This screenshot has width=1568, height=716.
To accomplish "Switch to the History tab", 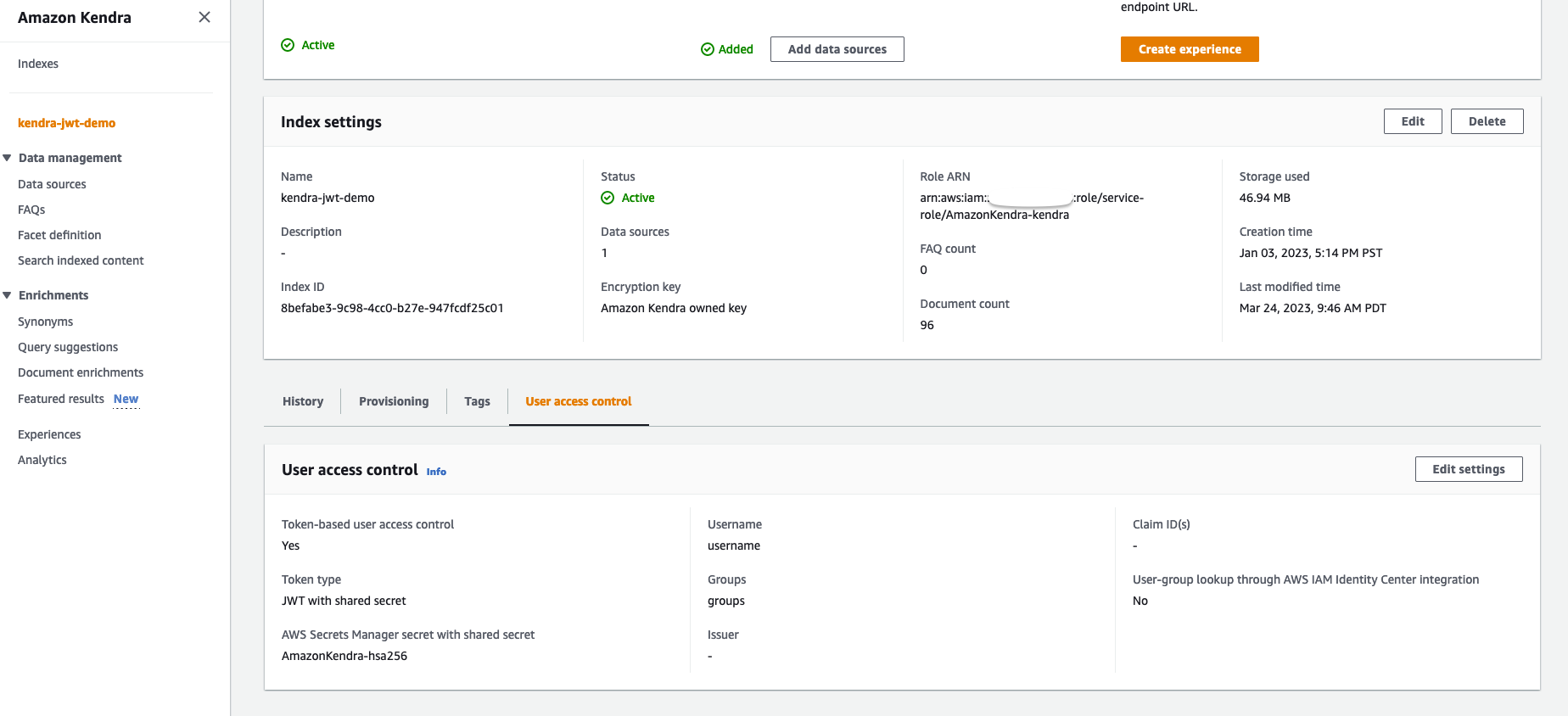I will coord(303,401).
